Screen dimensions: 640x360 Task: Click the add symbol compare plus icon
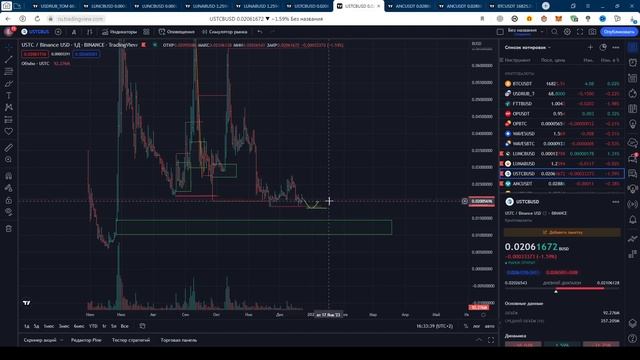pyautogui.click(x=58, y=32)
